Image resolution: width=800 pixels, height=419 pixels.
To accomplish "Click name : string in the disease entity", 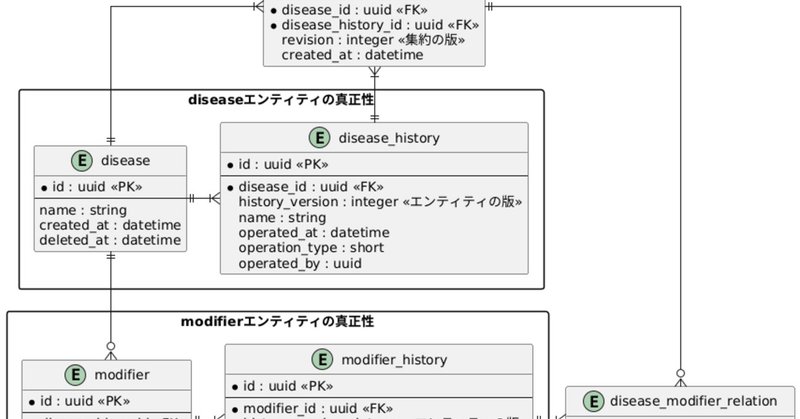I will [x=83, y=210].
